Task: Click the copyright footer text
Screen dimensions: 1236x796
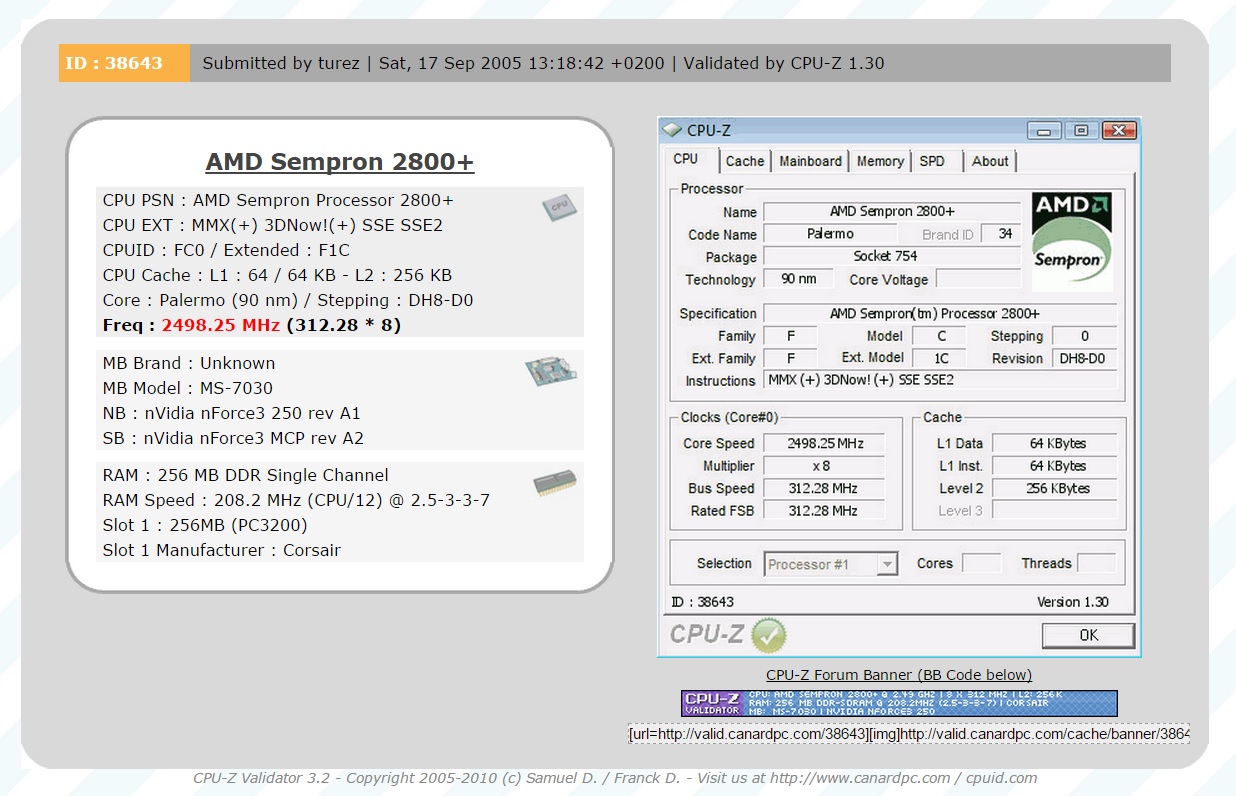Action: click(615, 778)
